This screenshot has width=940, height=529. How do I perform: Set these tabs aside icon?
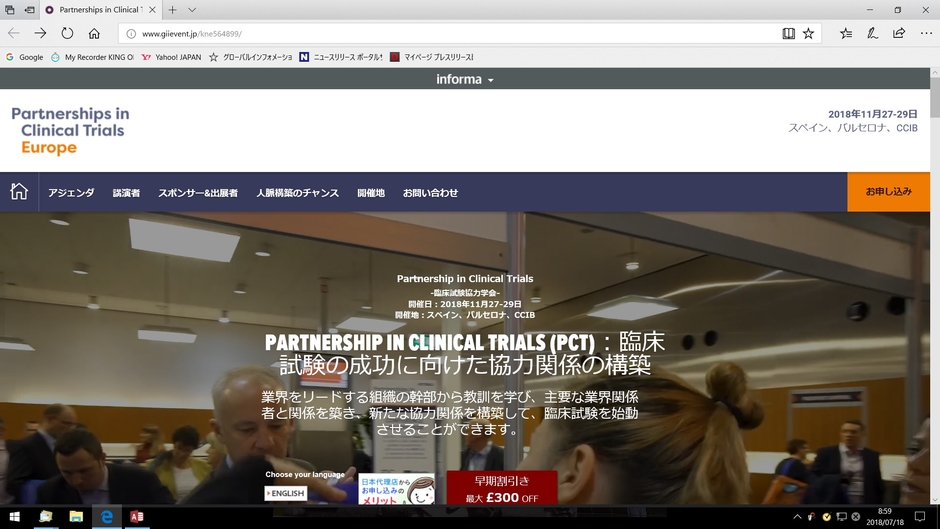29,10
